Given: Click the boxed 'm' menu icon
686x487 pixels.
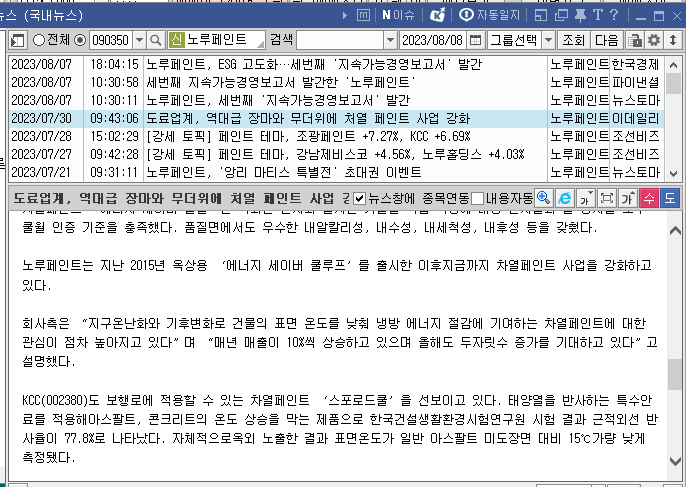Looking at the screenshot, I should point(363,16).
